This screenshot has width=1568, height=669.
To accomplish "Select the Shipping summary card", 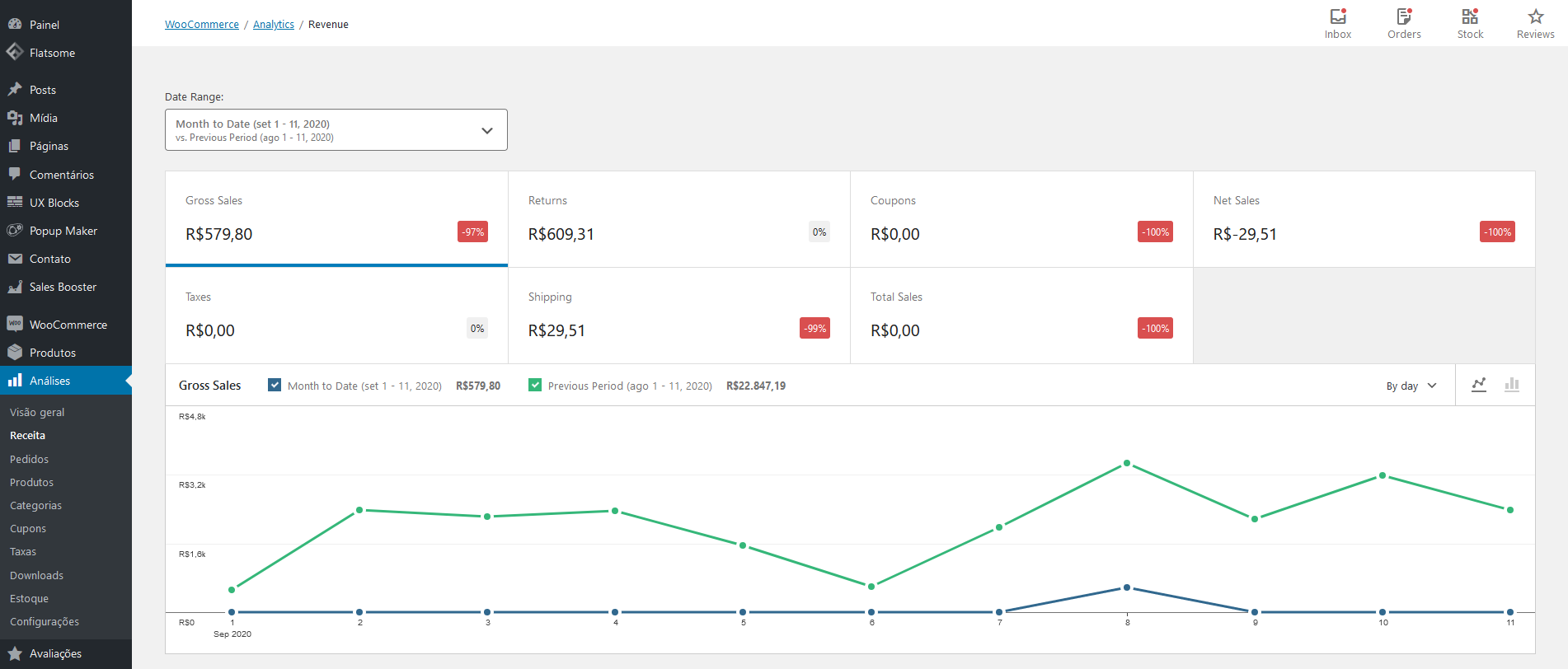I will point(679,316).
